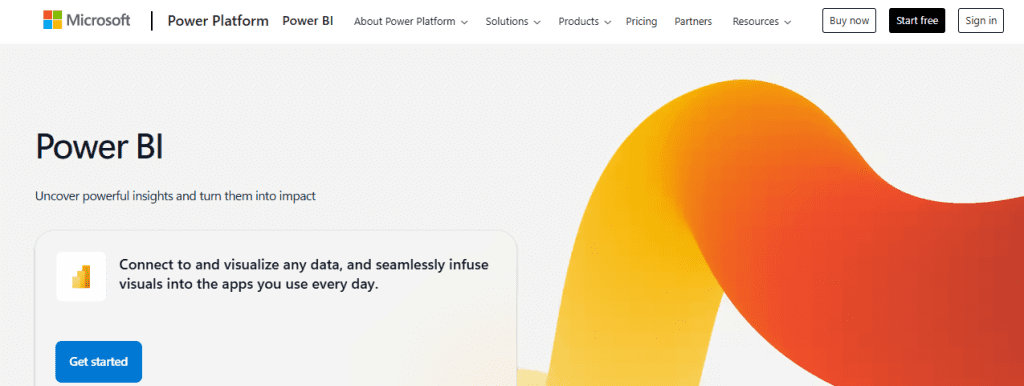Click the Microsoft logo

point(87,20)
